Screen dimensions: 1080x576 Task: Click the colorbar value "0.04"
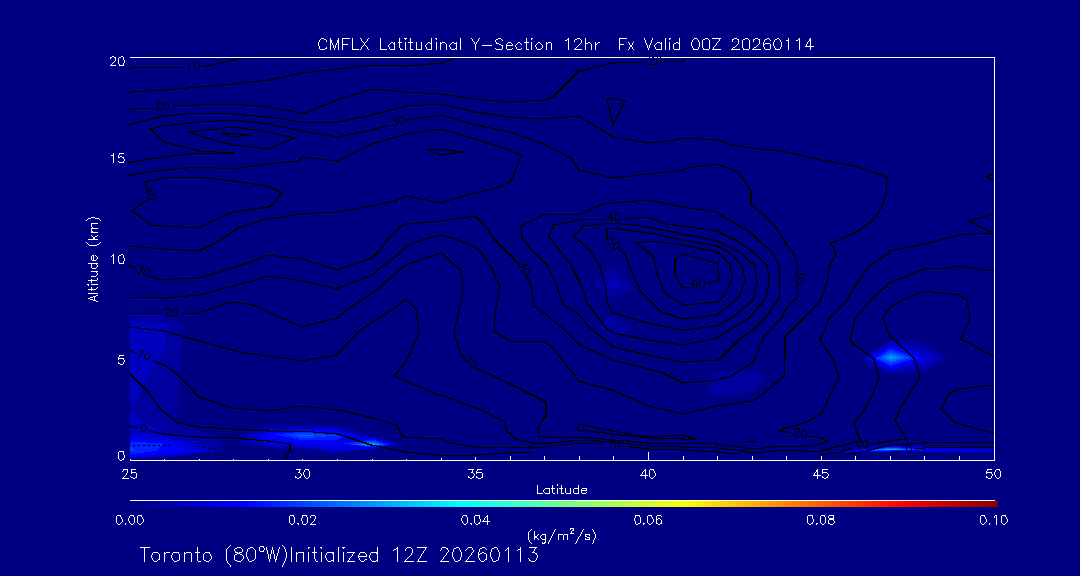tap(476, 520)
